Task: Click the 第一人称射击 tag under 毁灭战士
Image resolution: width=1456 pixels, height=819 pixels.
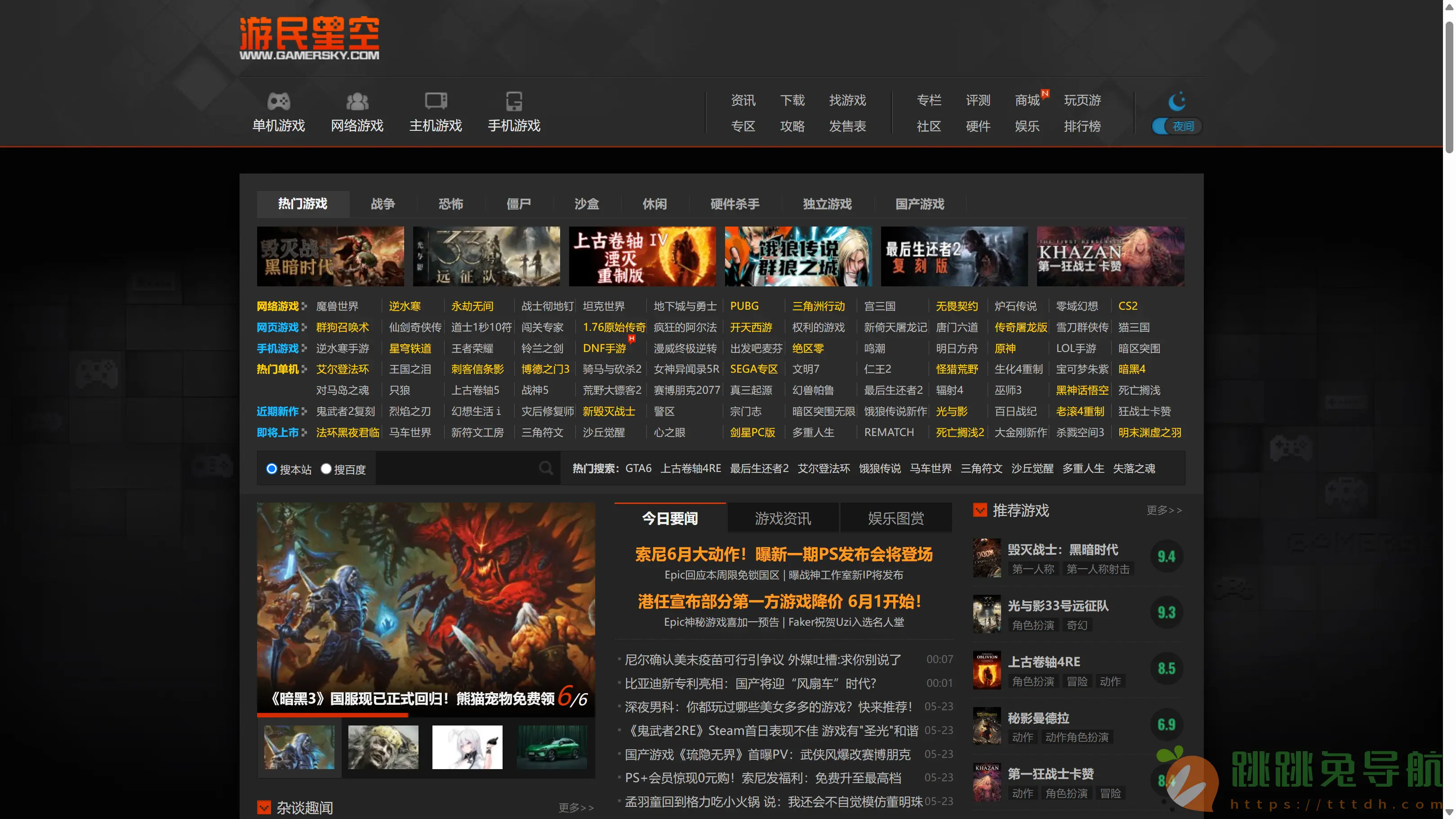Action: [1098, 569]
